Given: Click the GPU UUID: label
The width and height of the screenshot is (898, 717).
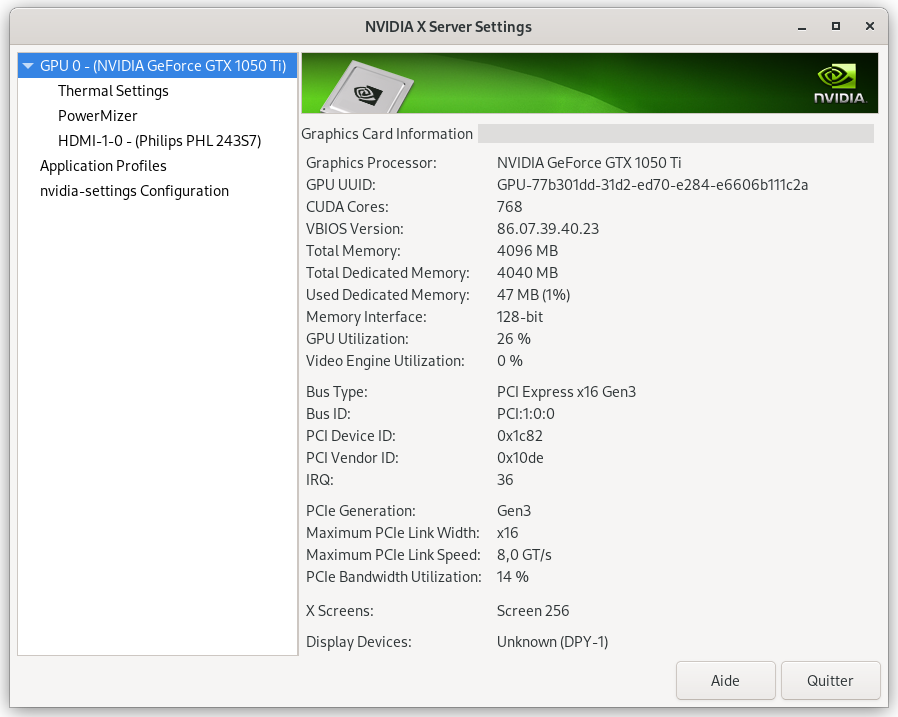Looking at the screenshot, I should point(341,185).
